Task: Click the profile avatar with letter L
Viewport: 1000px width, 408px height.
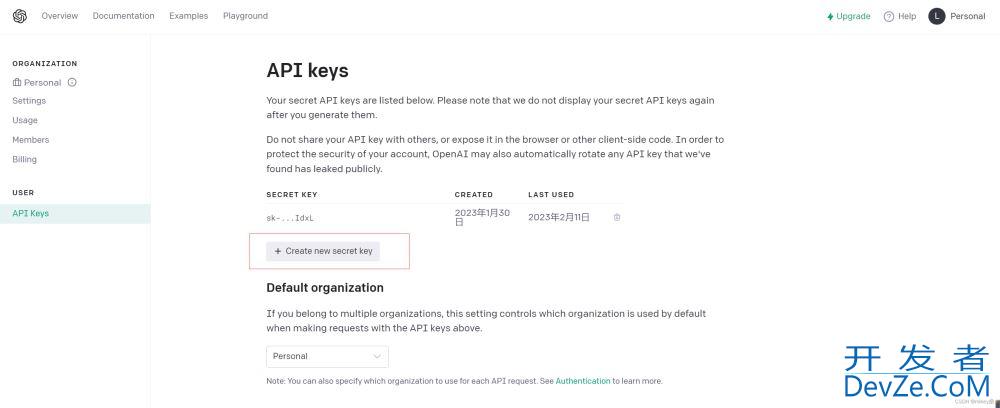Action: [936, 17]
